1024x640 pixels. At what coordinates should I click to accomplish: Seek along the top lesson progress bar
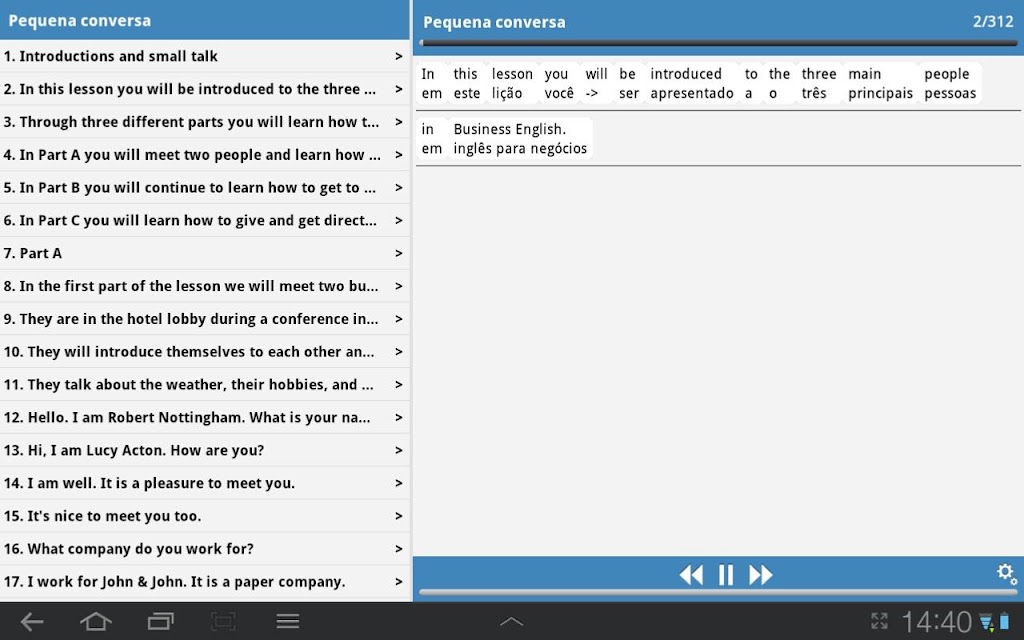click(x=718, y=43)
